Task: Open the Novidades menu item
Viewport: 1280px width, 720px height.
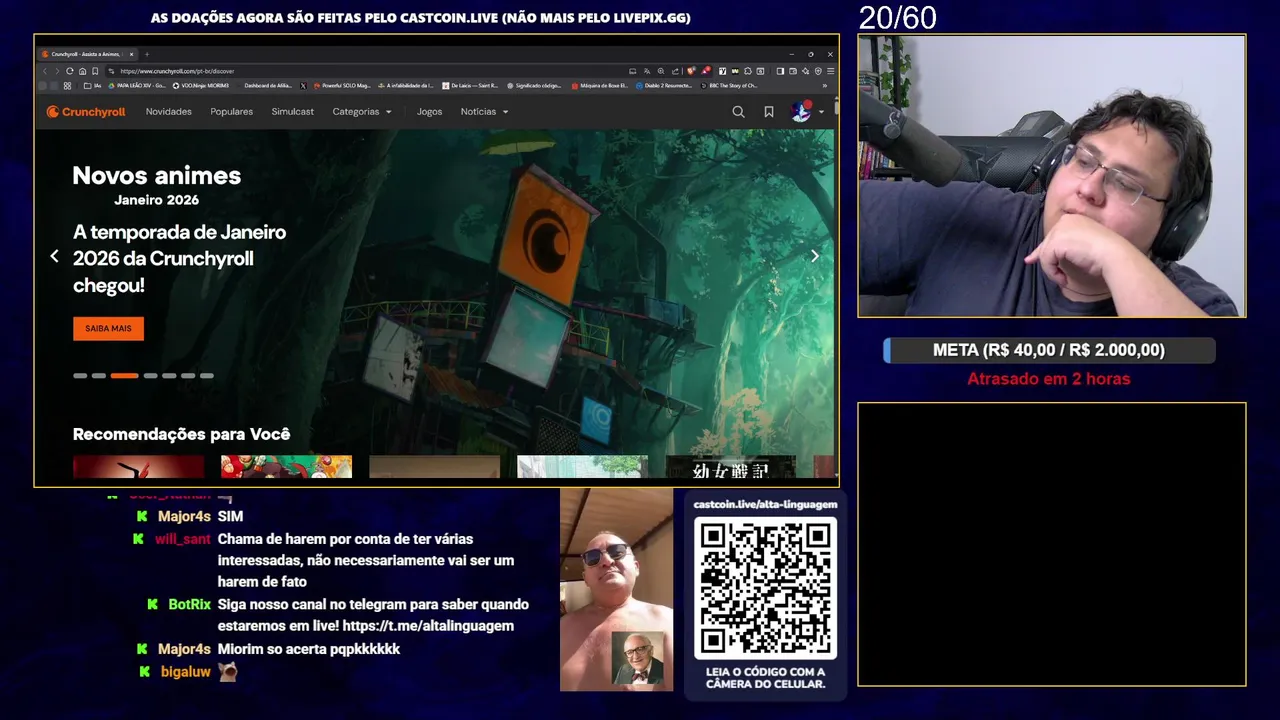Action: (x=169, y=112)
